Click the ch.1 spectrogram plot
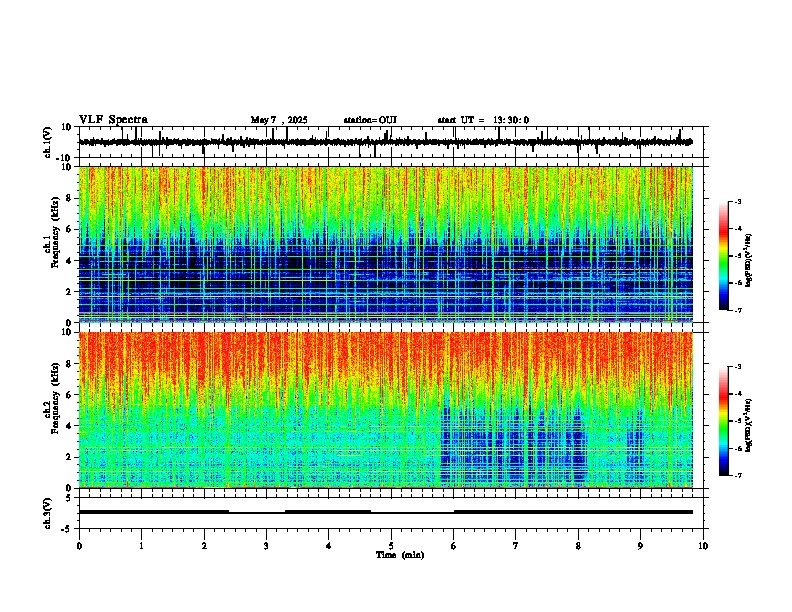Screen dimensions: 792x612 point(386,244)
